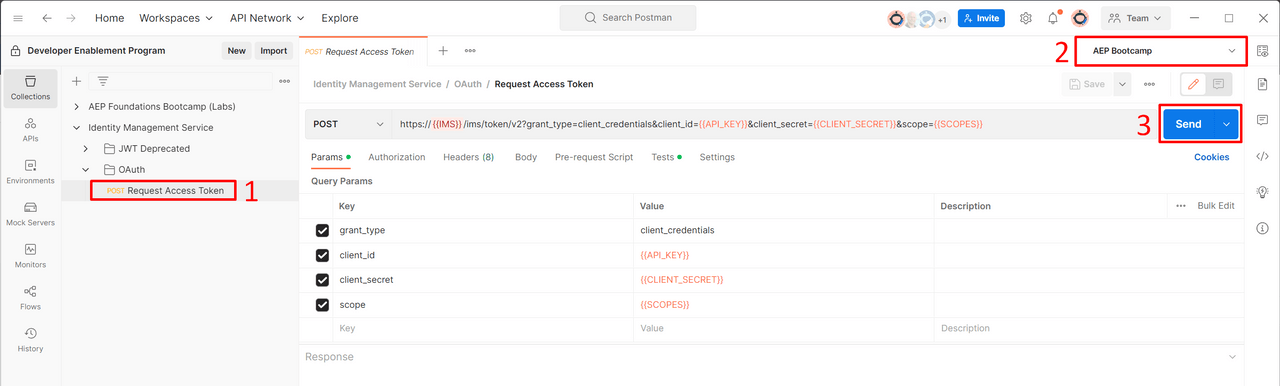Open the user avatar menu
The image size is (1280, 386).
coord(1080,18)
